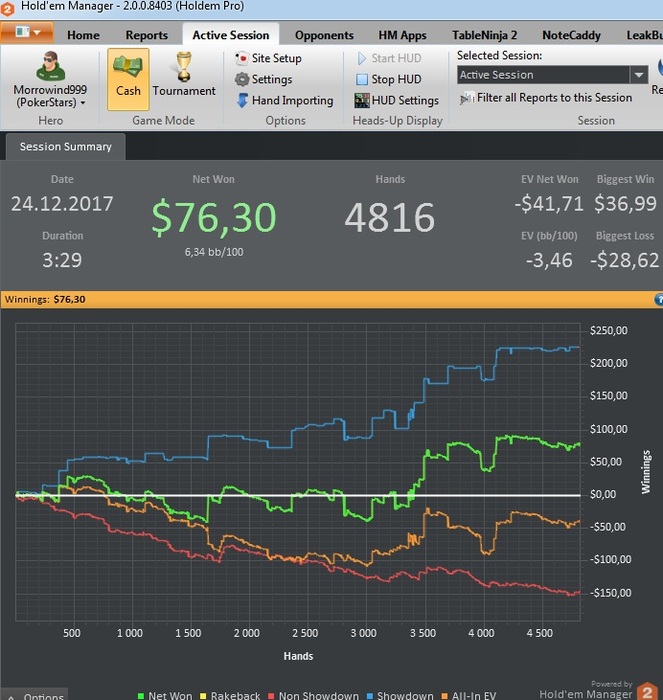Click the 4816 Hands count
The height and width of the screenshot is (700, 663).
(x=390, y=217)
